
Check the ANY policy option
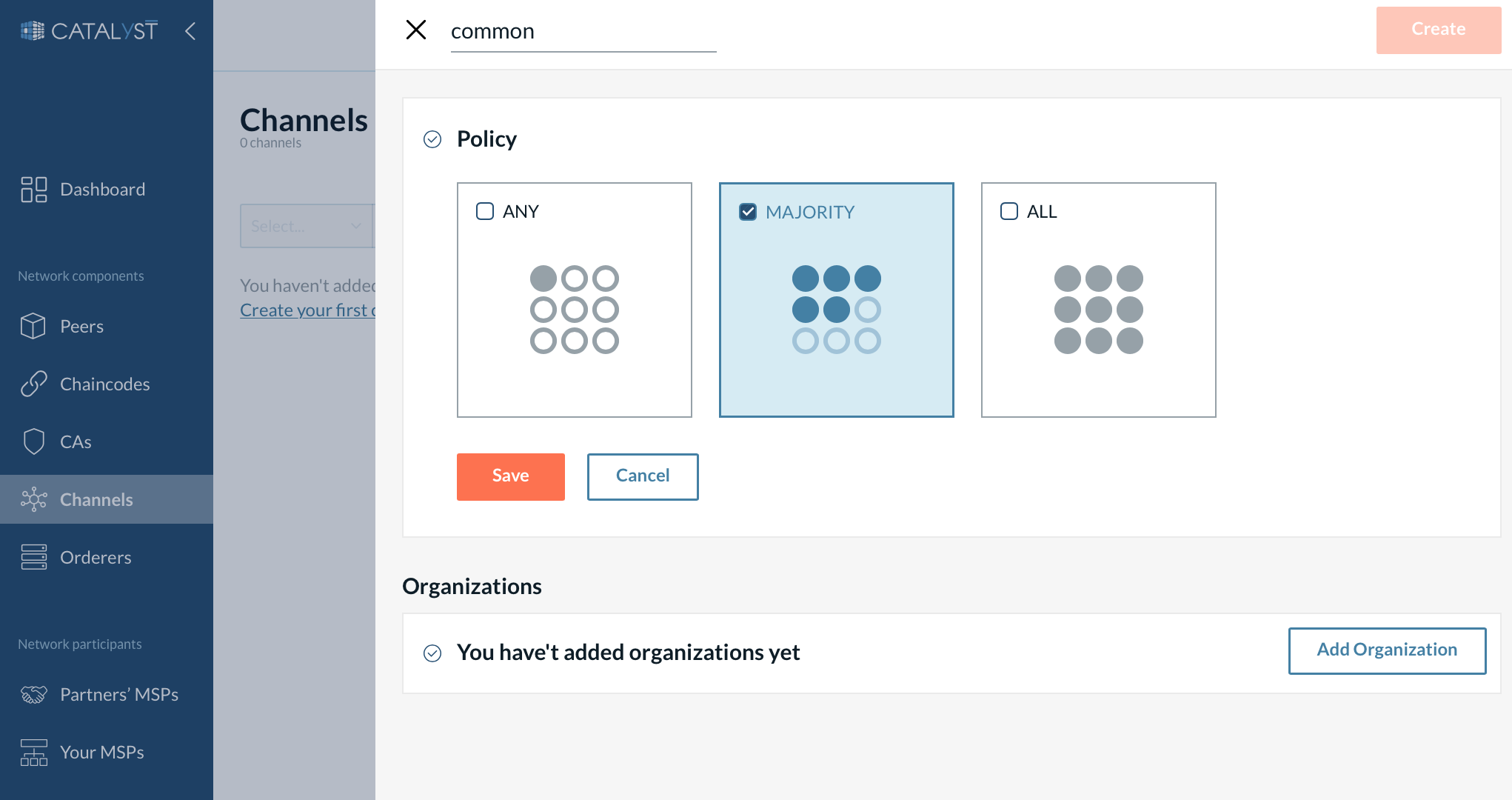485,210
